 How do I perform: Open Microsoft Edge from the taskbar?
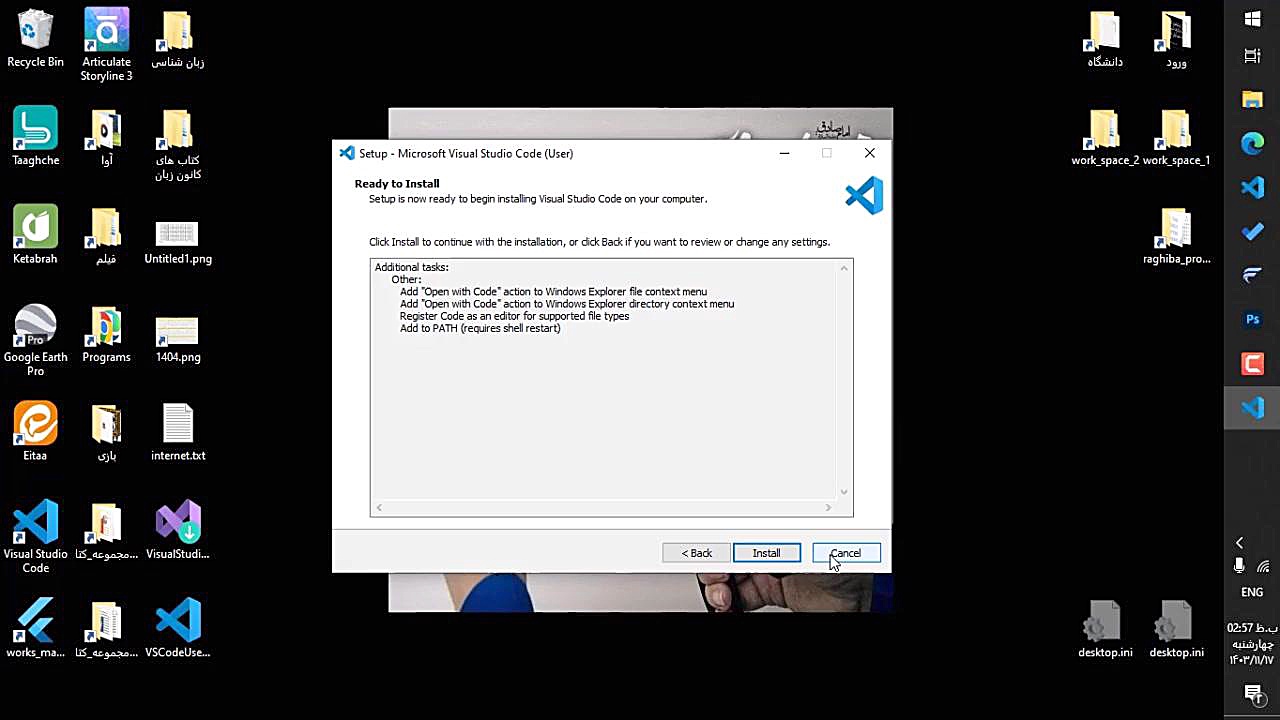click(1253, 143)
